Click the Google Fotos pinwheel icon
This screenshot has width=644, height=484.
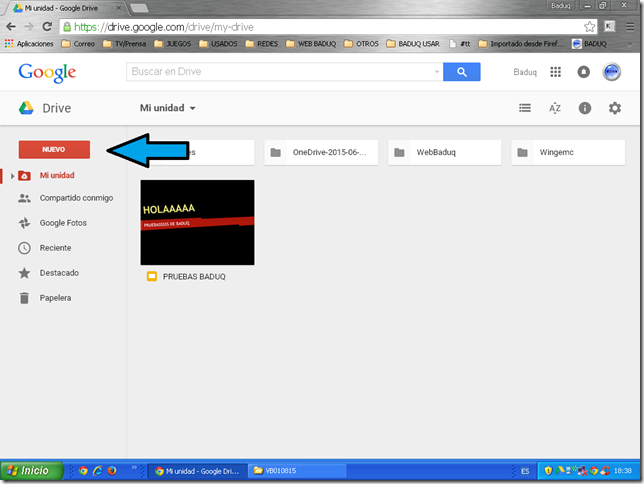24,223
